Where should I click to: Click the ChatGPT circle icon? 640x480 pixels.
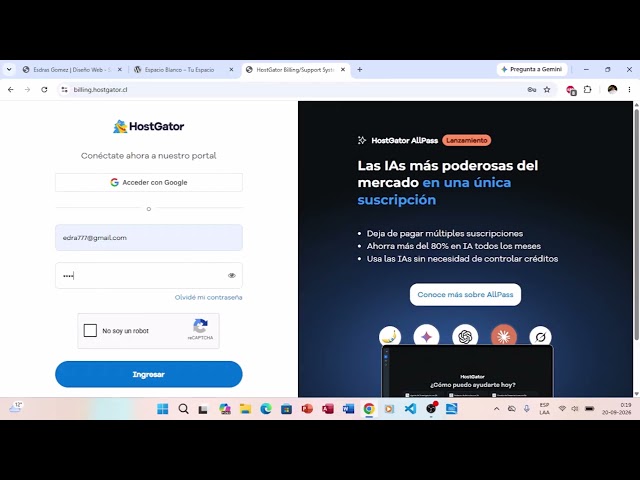[x=465, y=336]
